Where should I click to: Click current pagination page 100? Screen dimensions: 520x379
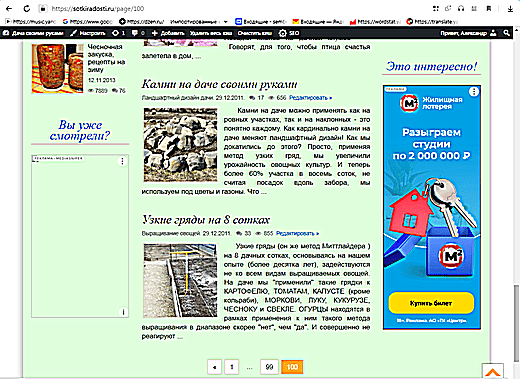(292, 367)
